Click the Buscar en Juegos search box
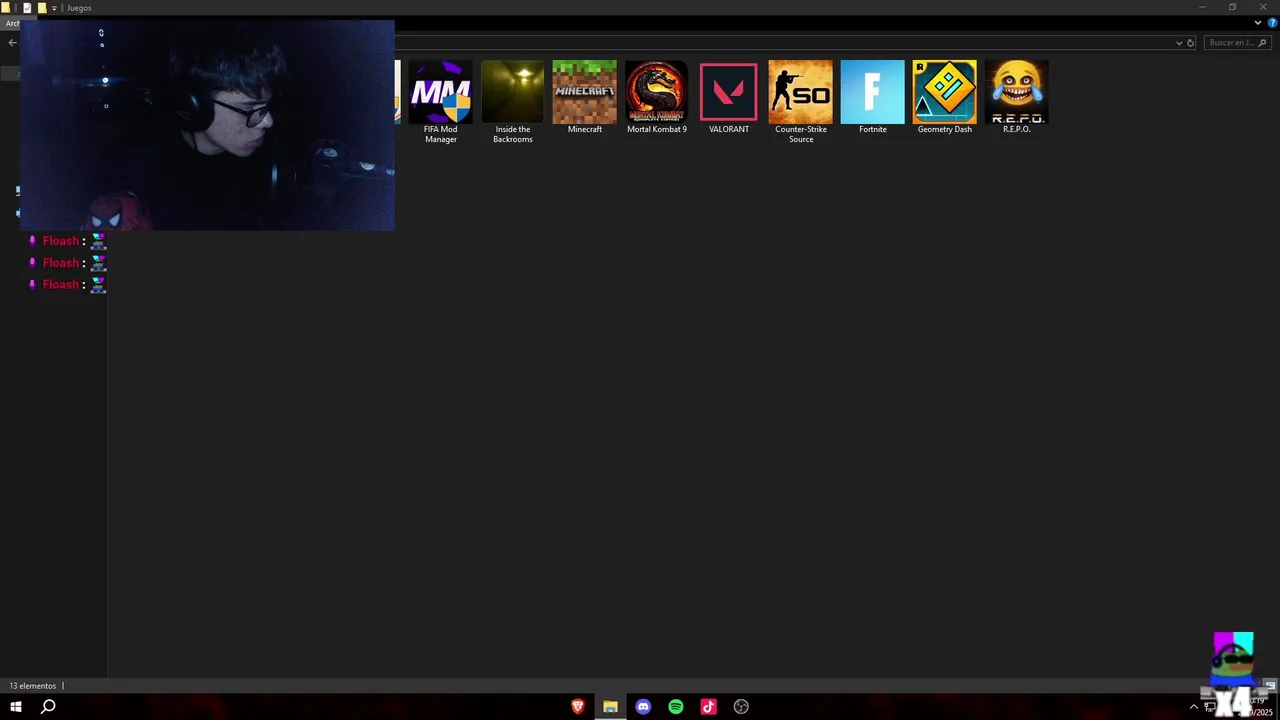 tap(1237, 43)
